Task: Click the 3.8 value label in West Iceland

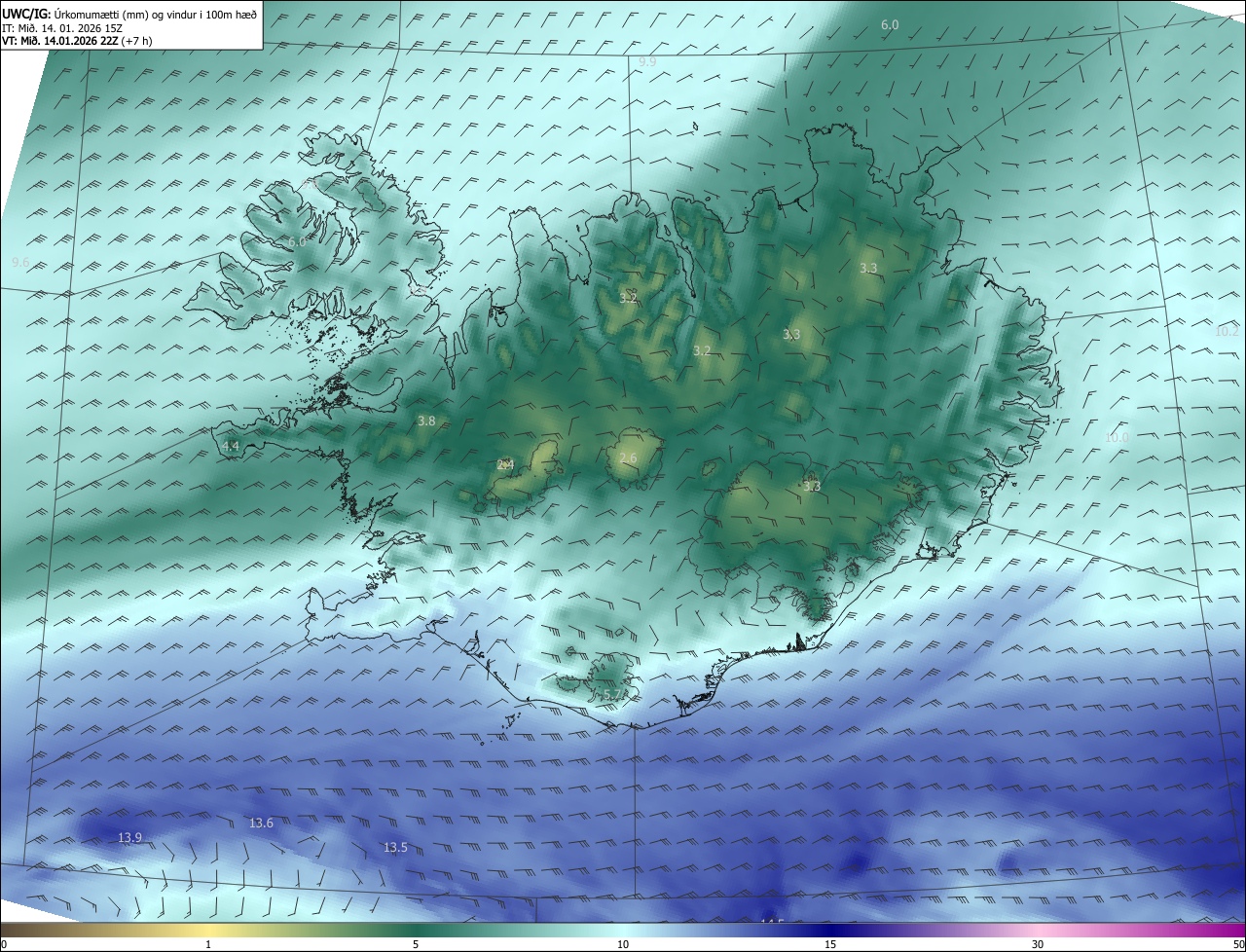Action: [x=426, y=421]
